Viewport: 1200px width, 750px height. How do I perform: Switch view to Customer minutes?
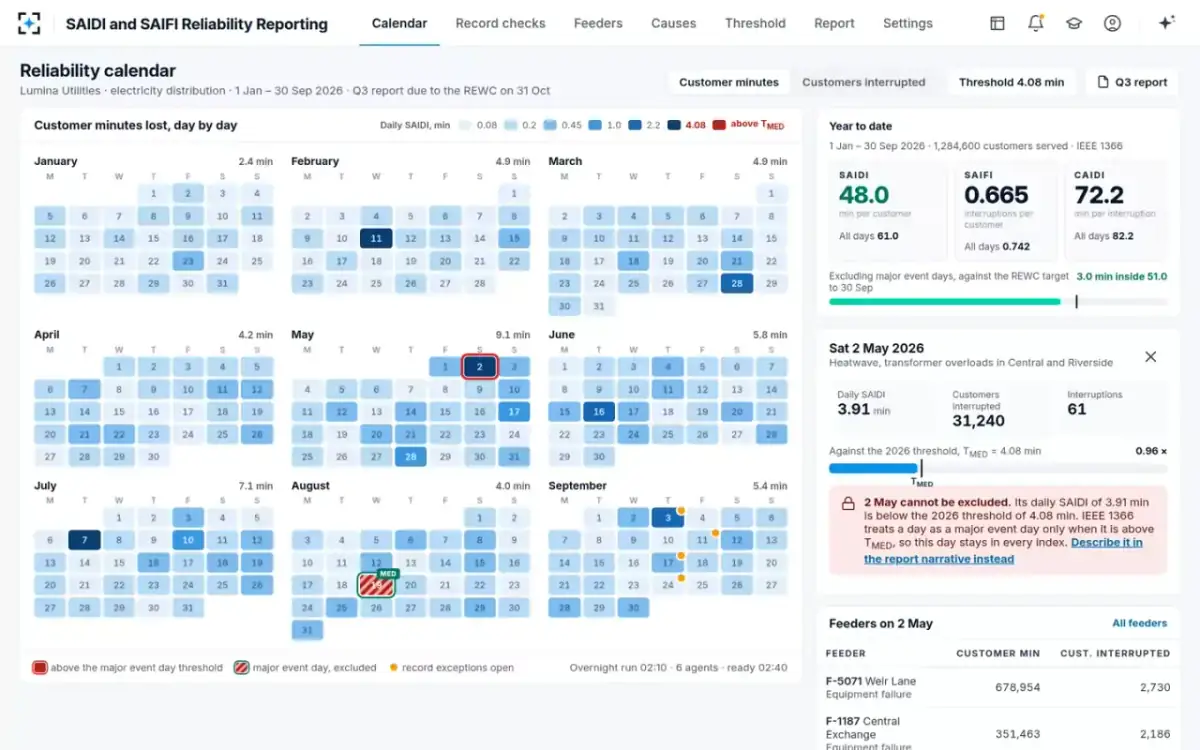(x=729, y=82)
